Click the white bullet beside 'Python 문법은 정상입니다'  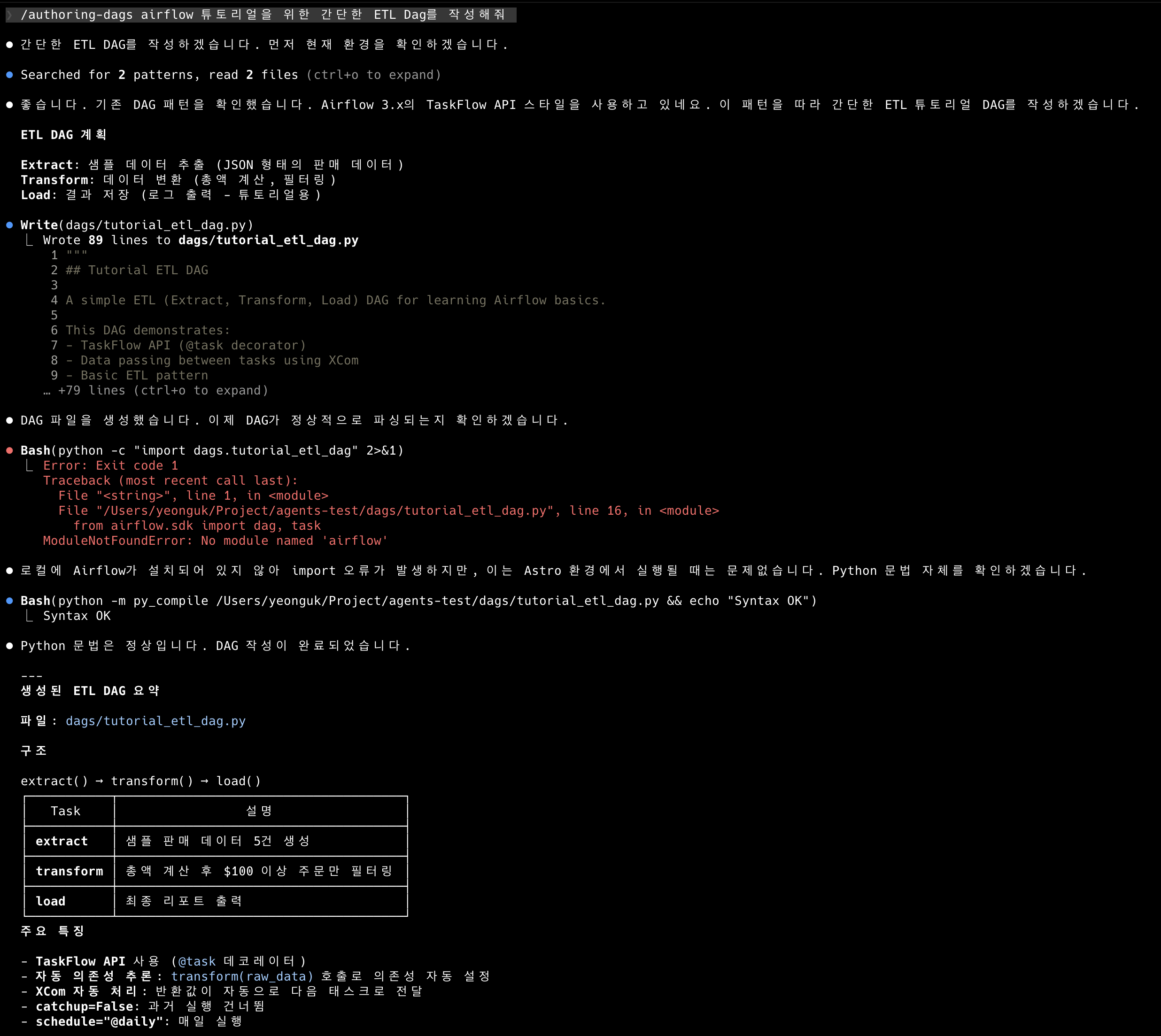click(10, 646)
